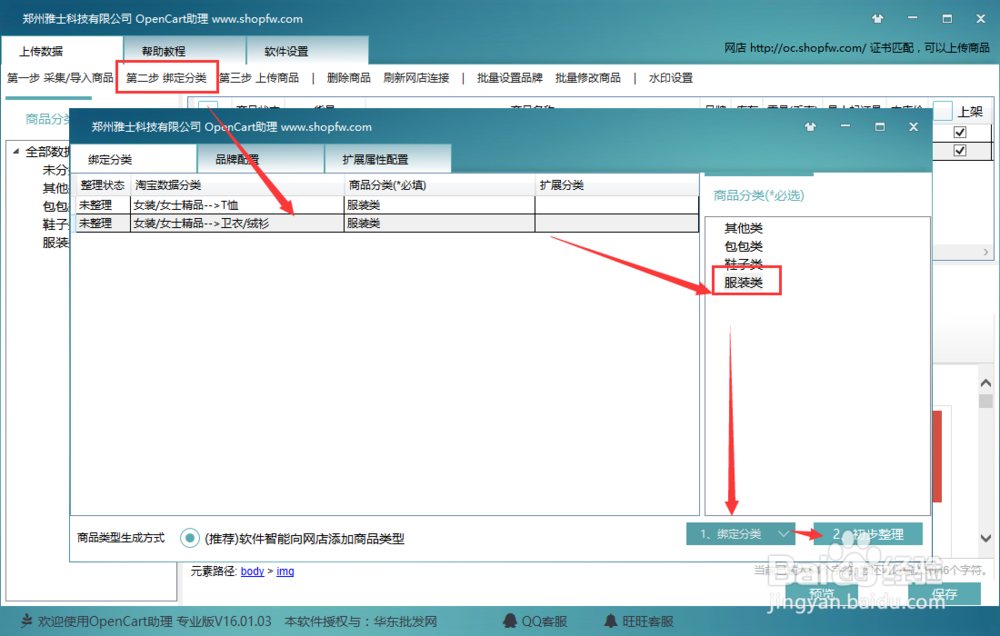This screenshot has width=1000, height=636.
Task: Open 上传数据 tab in main window
Action: [62, 51]
